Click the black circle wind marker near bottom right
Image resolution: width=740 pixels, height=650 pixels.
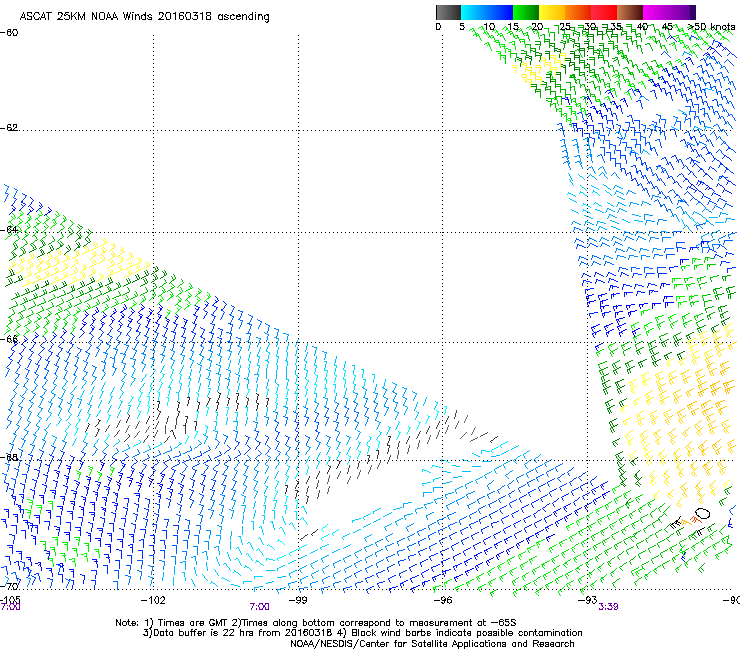[703, 514]
